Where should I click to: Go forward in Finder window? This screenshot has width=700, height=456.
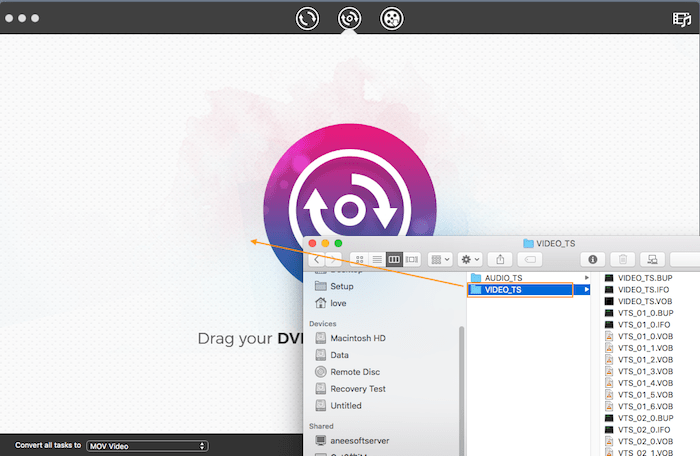[x=333, y=259]
